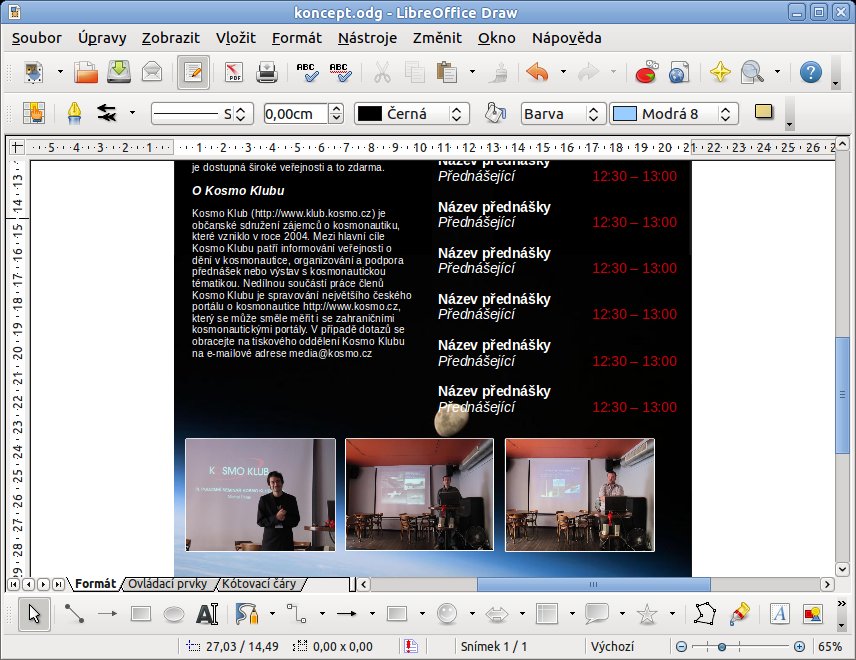Open the Line Style dropdown
856x660 pixels.
point(202,114)
